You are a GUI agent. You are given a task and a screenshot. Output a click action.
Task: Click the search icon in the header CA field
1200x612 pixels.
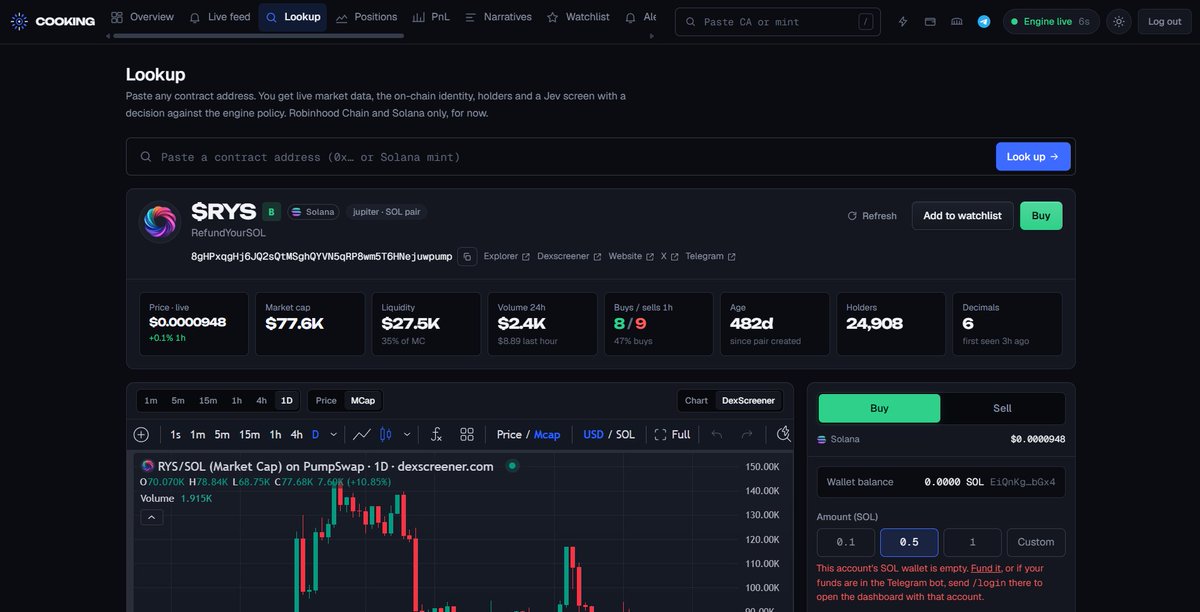click(691, 21)
